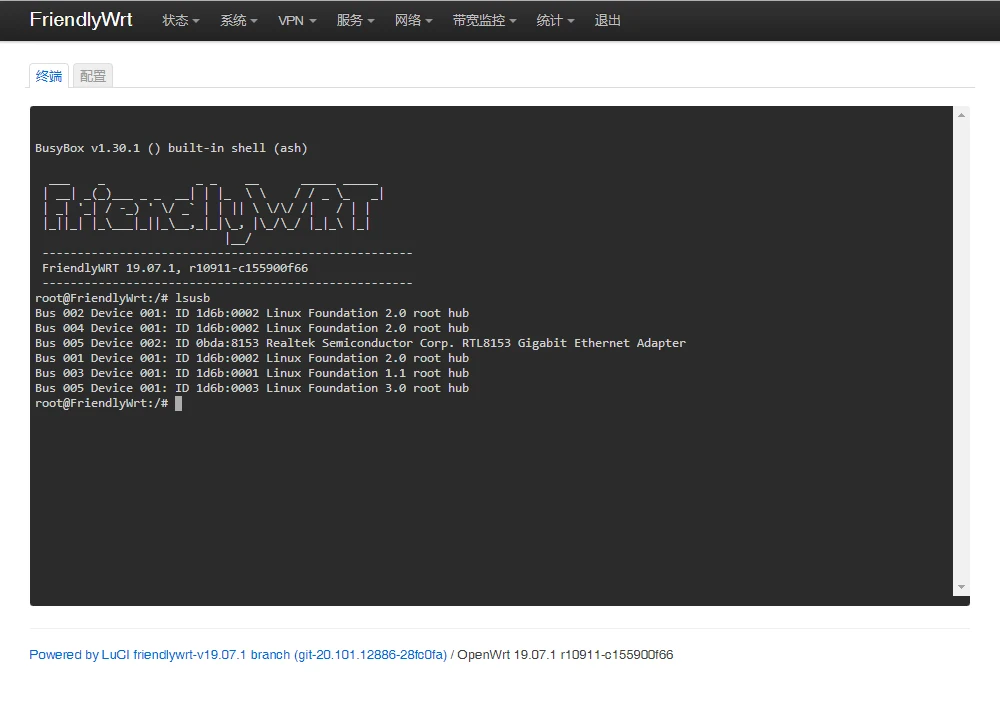Open the 服务 dropdown menu
The image size is (1000, 720).
point(355,20)
